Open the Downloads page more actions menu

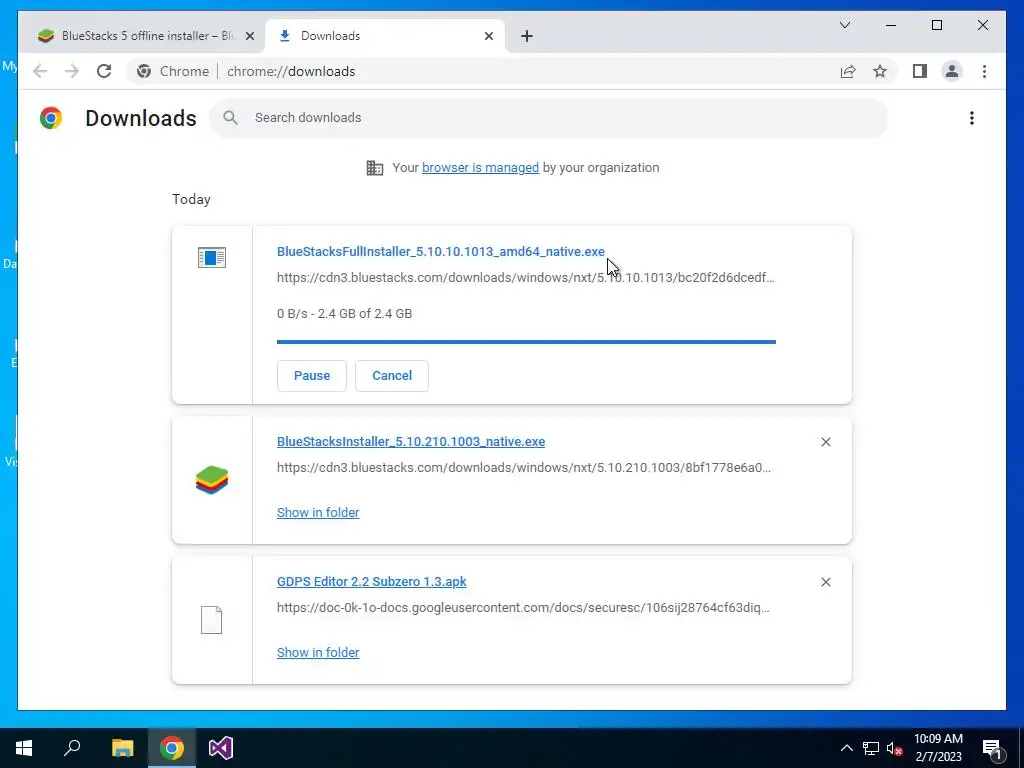(x=972, y=118)
